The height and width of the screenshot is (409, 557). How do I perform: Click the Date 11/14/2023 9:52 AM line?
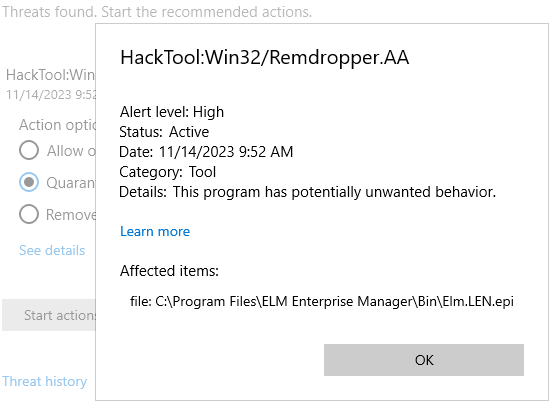click(x=206, y=152)
